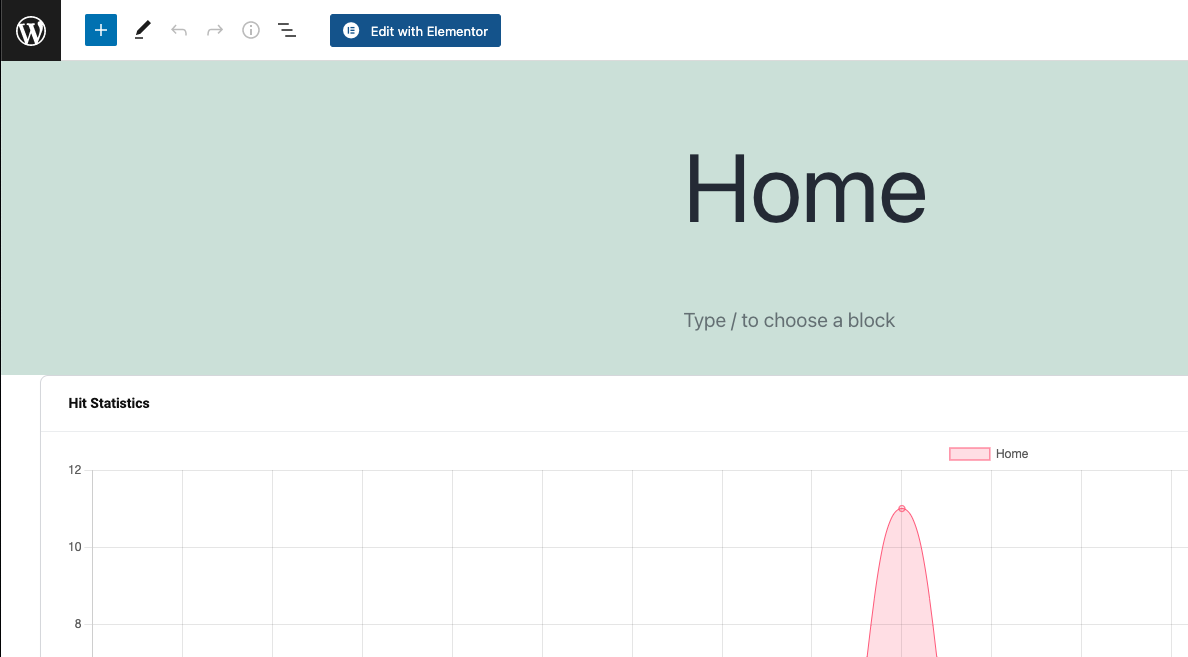Click the y-axis label 12
Screen dimensions: 1188x657
[74, 471]
